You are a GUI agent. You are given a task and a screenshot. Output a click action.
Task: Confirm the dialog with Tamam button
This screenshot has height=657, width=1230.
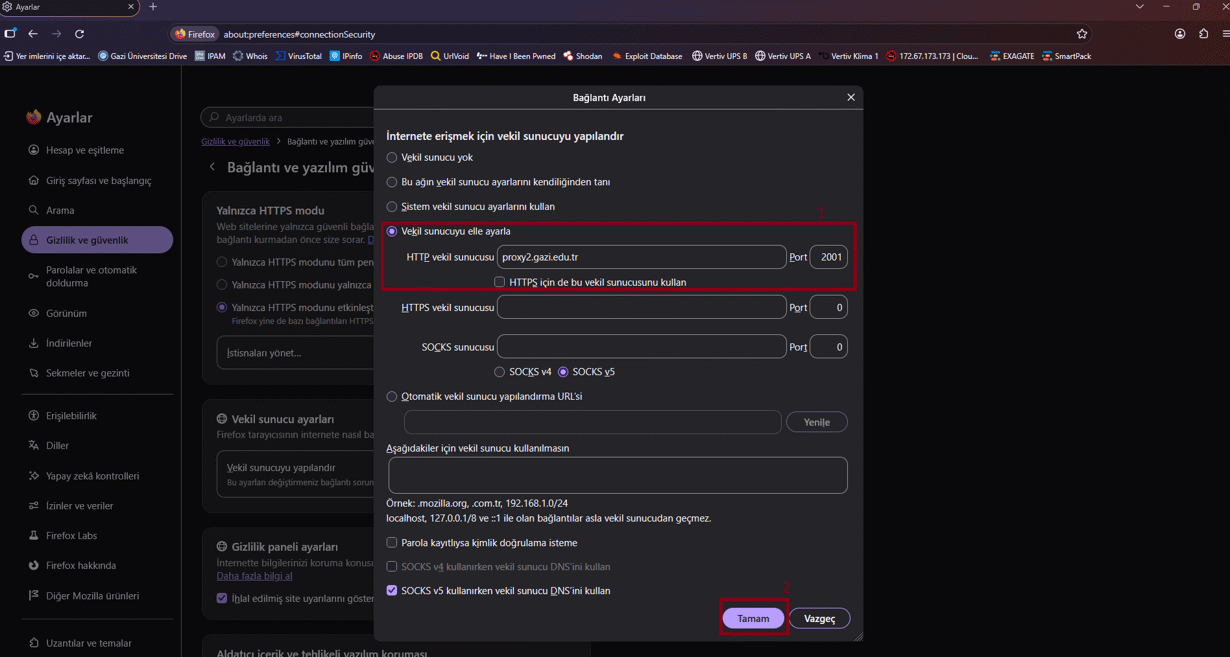pos(753,618)
